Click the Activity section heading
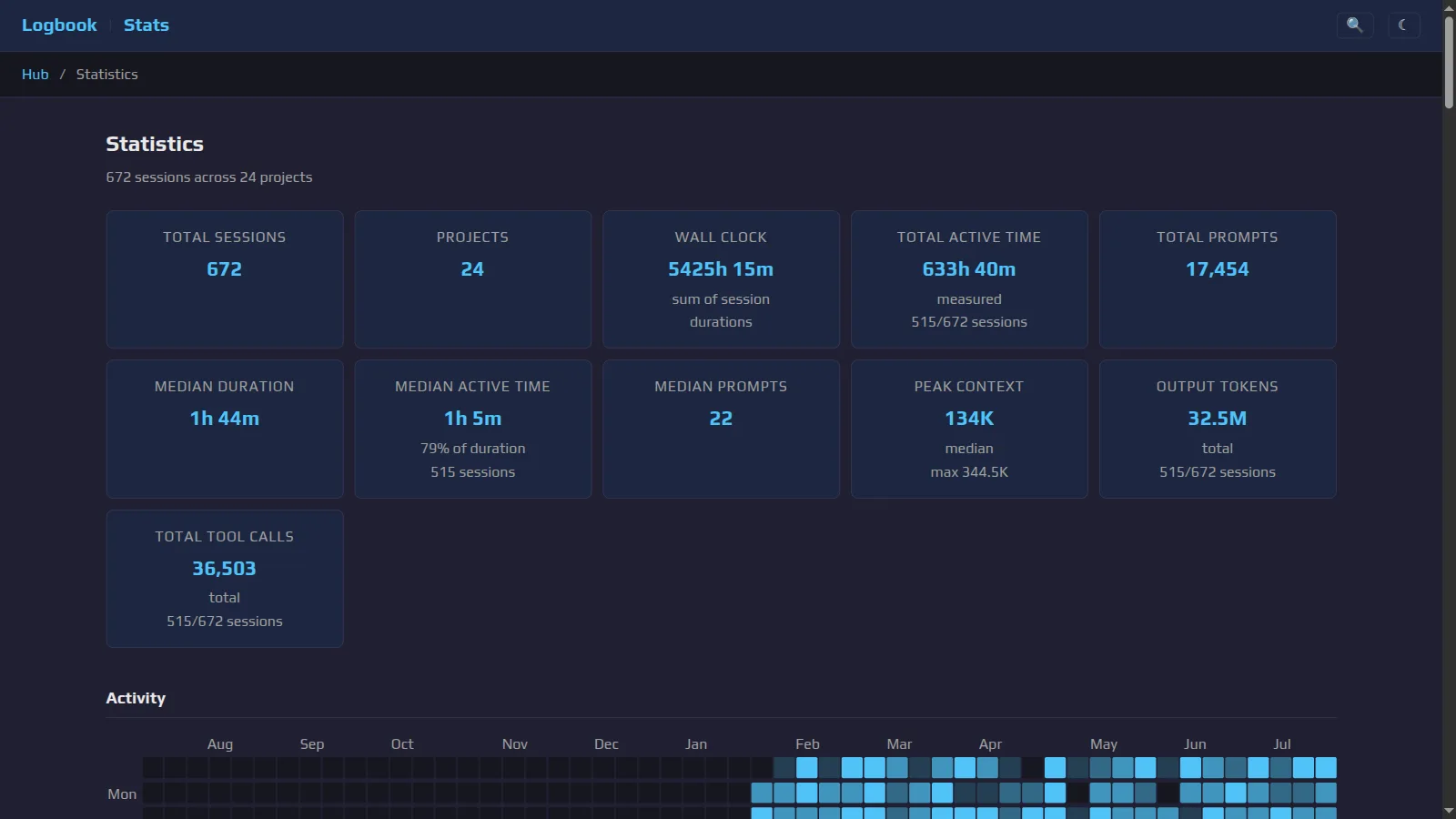 coord(136,698)
